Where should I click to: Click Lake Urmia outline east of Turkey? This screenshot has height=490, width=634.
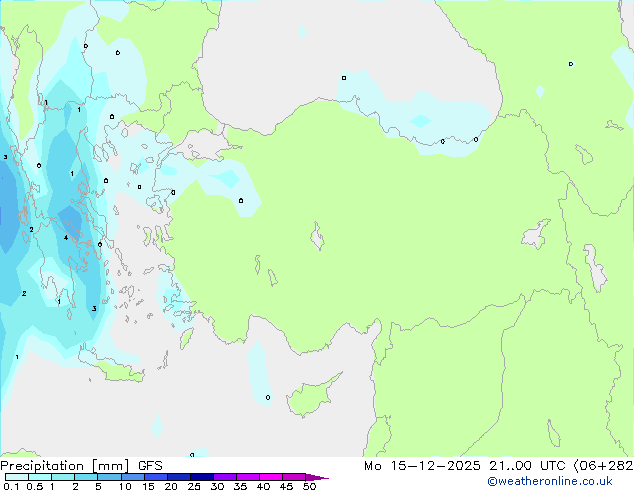pyautogui.click(x=595, y=268)
